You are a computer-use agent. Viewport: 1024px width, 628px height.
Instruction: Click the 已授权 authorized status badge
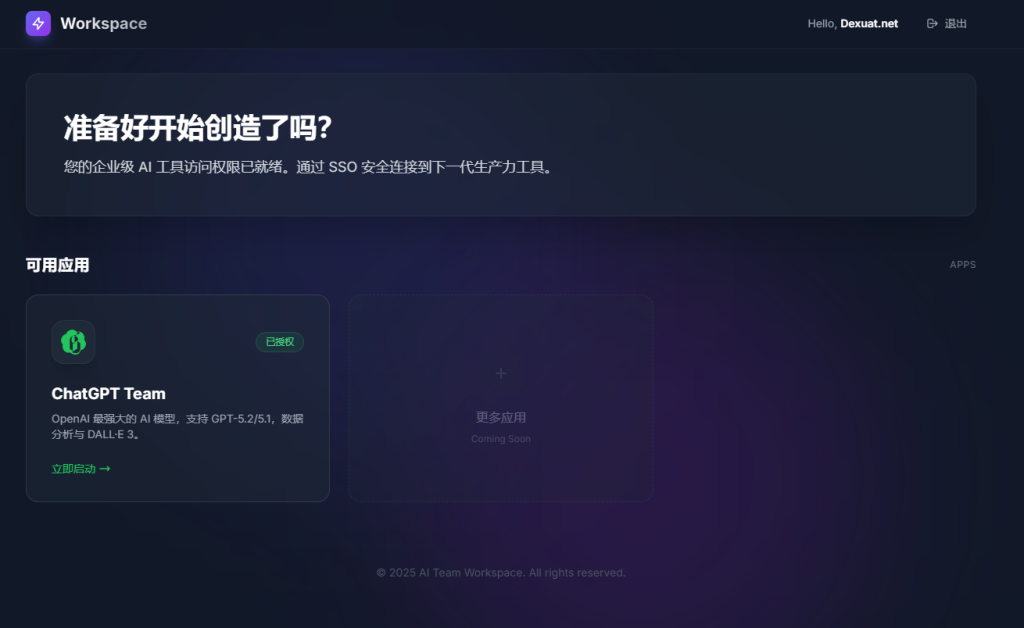[x=279, y=342]
